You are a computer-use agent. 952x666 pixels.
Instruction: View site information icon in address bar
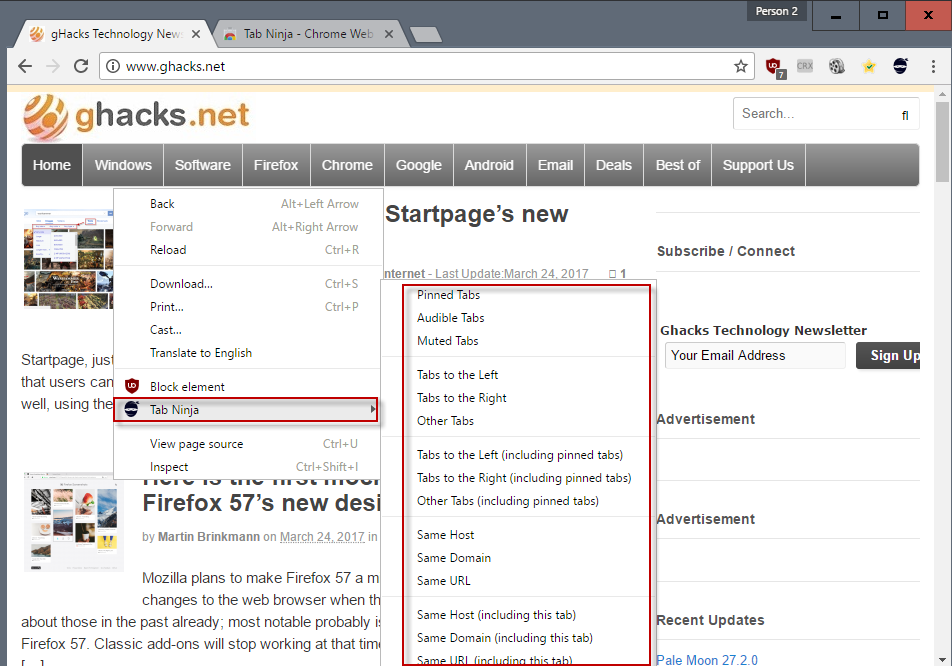(113, 66)
